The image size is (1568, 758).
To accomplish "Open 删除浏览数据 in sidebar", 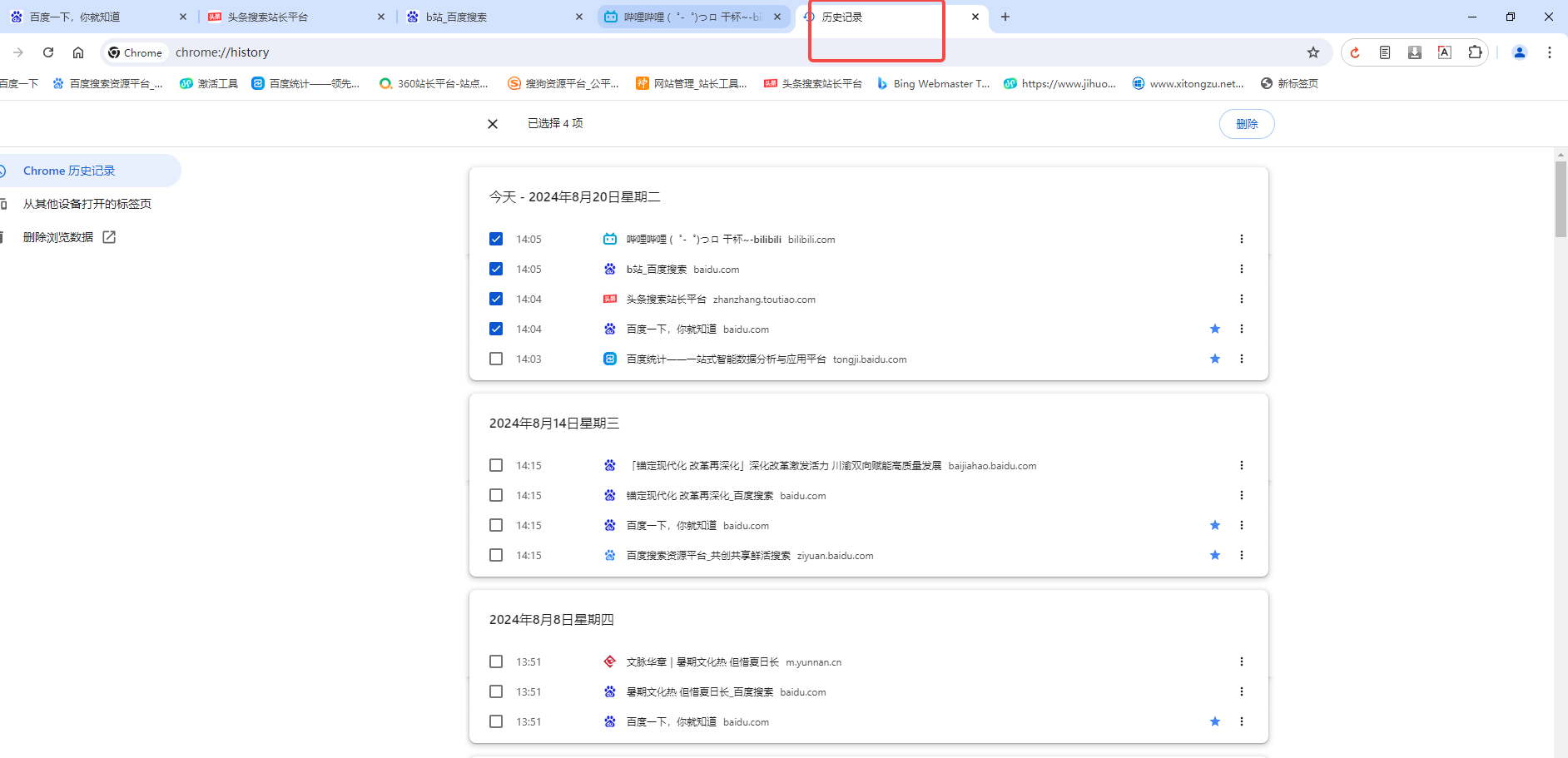I will point(58,237).
